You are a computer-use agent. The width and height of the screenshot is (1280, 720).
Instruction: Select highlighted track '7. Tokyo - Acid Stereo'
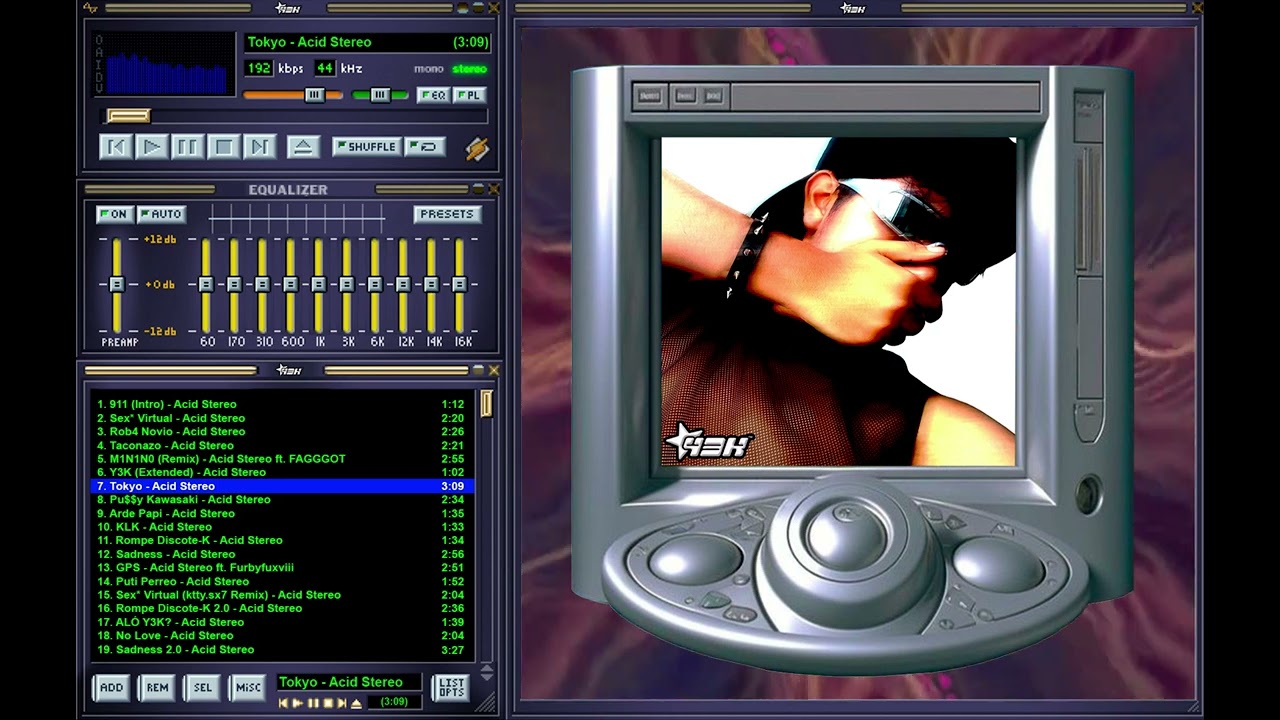click(282, 486)
